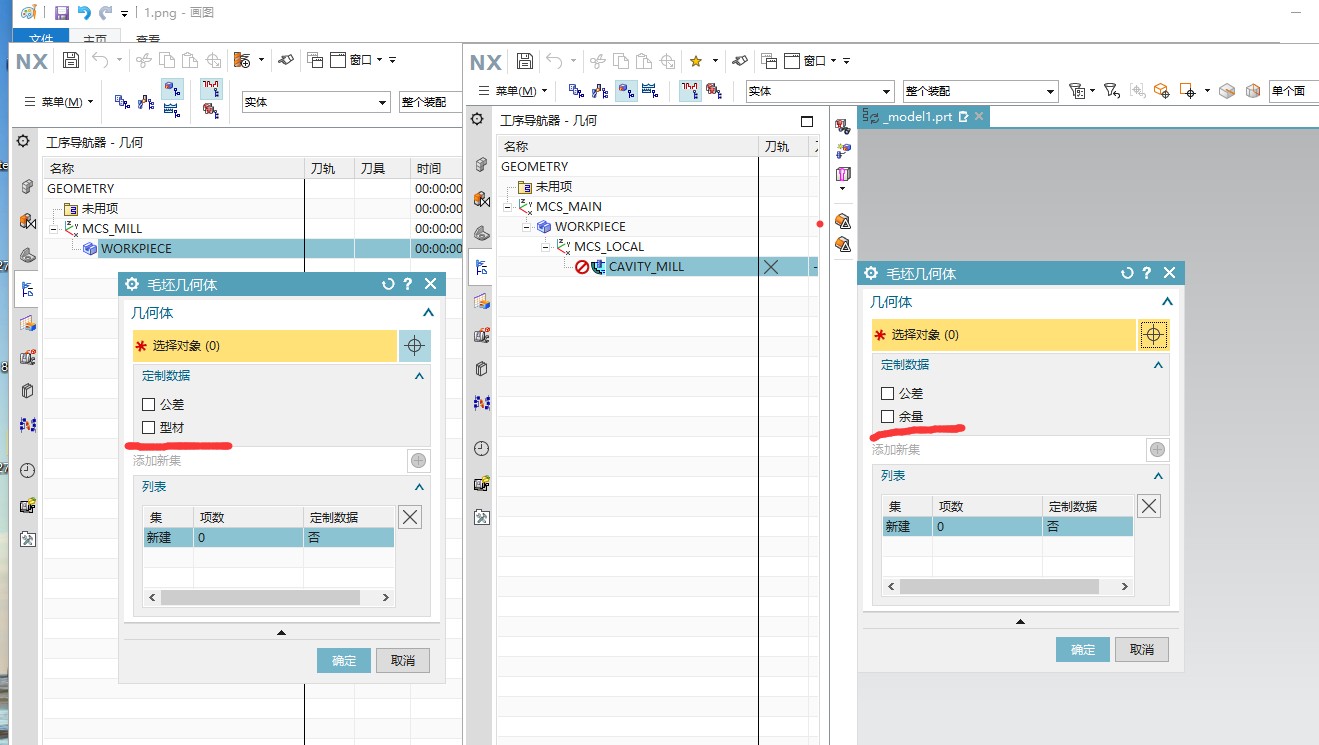The width and height of the screenshot is (1319, 745).
Task: Click 选择对象 (0) field in right dialog
Action: (x=1004, y=335)
